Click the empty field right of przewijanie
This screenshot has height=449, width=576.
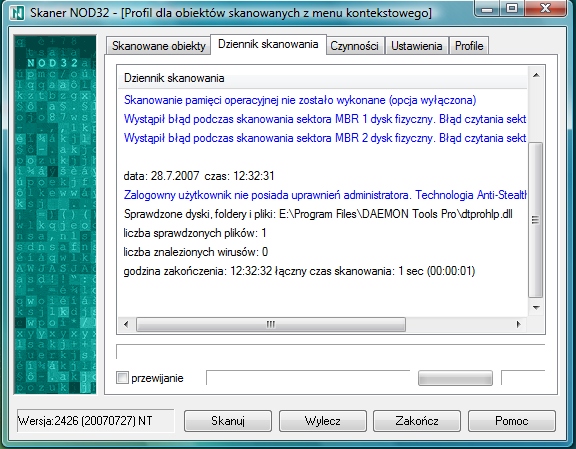[x=308, y=378]
